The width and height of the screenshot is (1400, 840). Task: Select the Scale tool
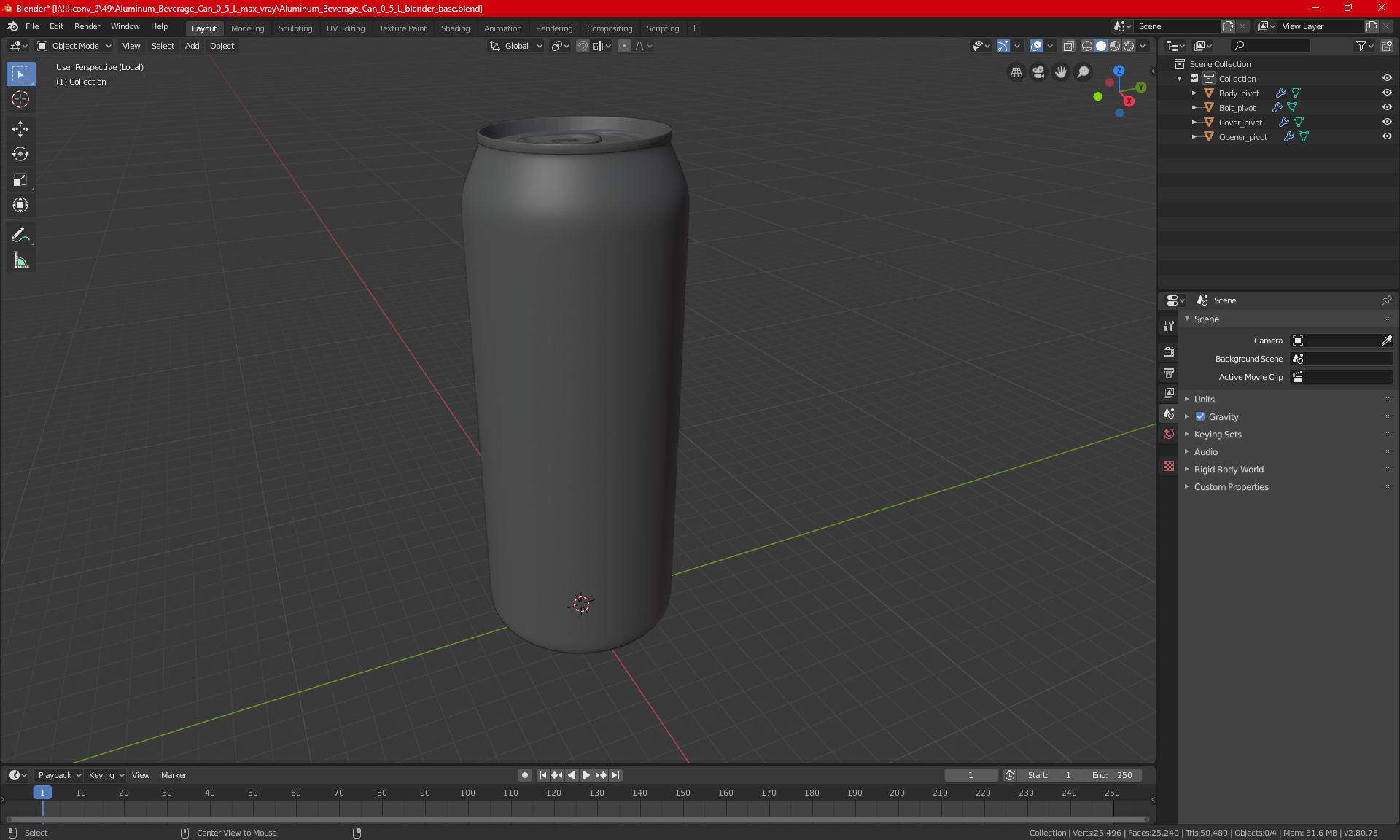click(x=20, y=179)
